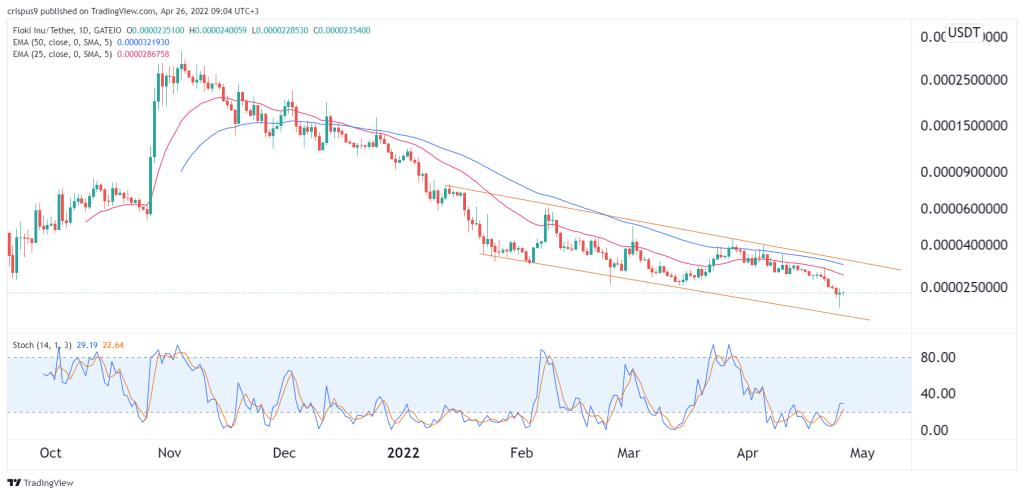Click price axis label 0.0000250000

pyautogui.click(x=965, y=288)
